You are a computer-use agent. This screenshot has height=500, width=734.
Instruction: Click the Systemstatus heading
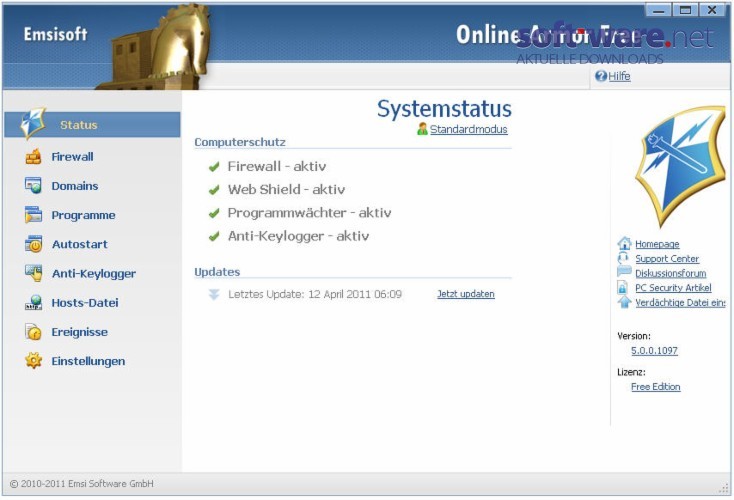click(x=444, y=109)
